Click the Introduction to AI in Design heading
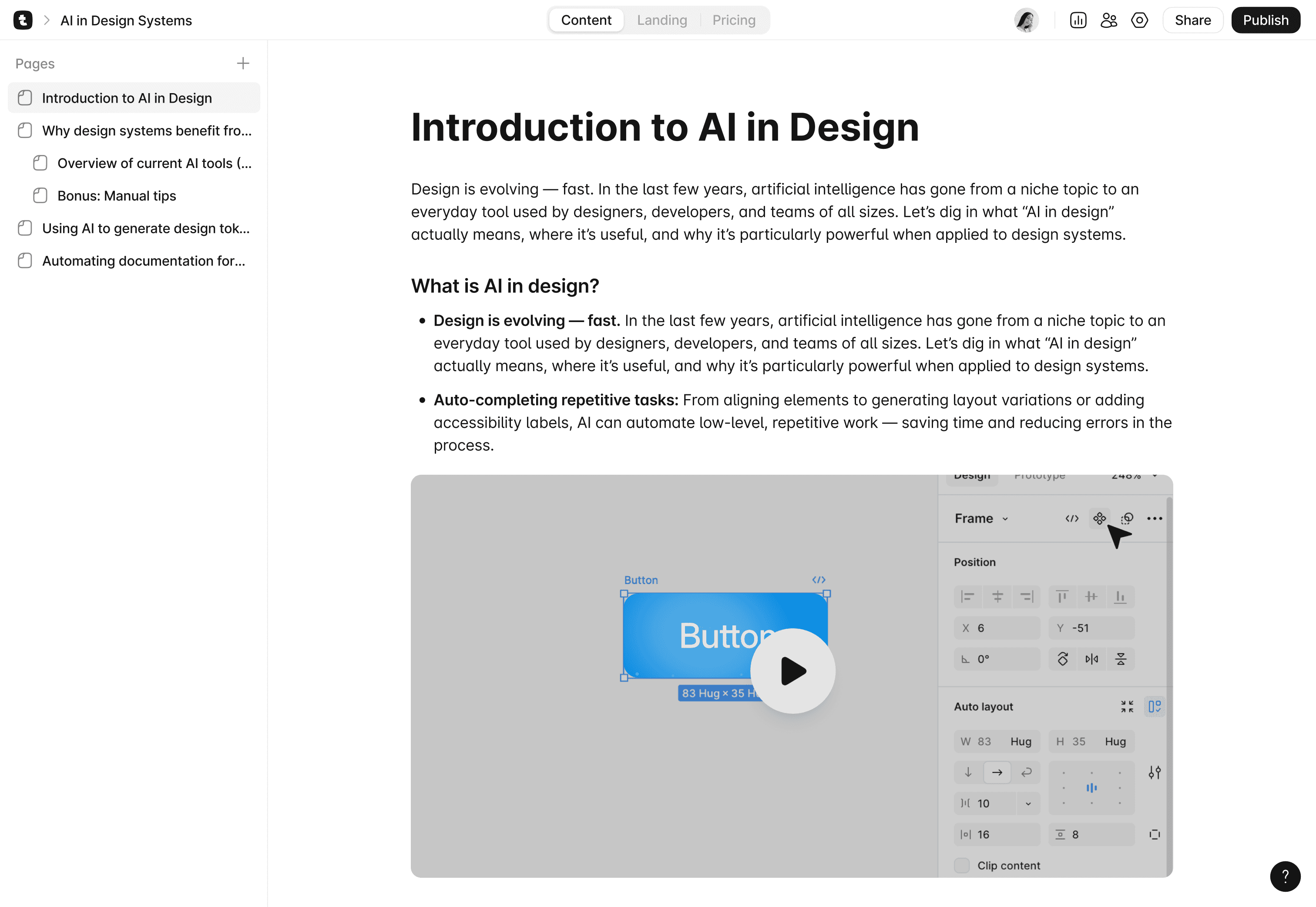The width and height of the screenshot is (1316, 907). click(664, 127)
